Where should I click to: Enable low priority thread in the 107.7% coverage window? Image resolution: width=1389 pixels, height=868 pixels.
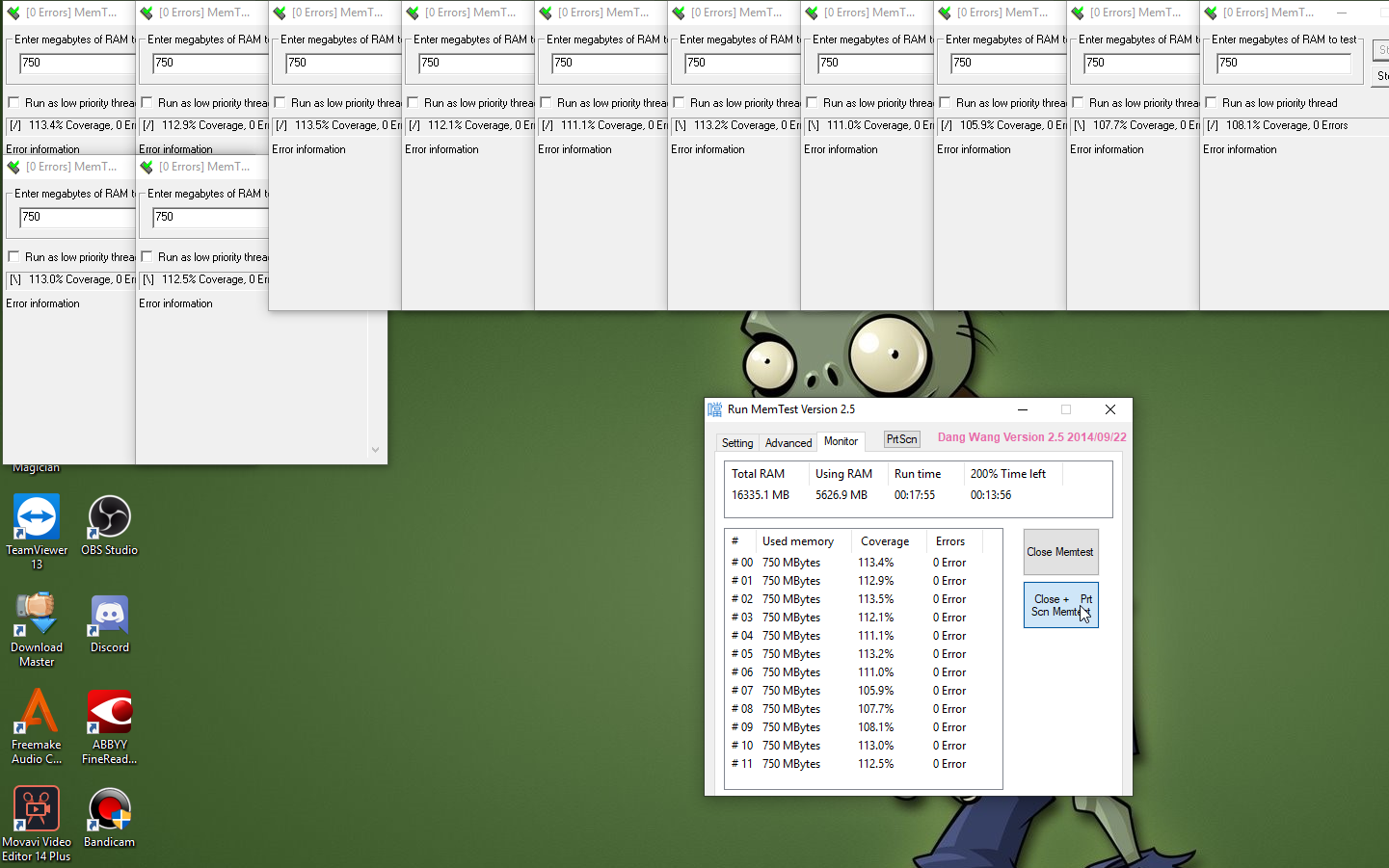click(x=1078, y=103)
